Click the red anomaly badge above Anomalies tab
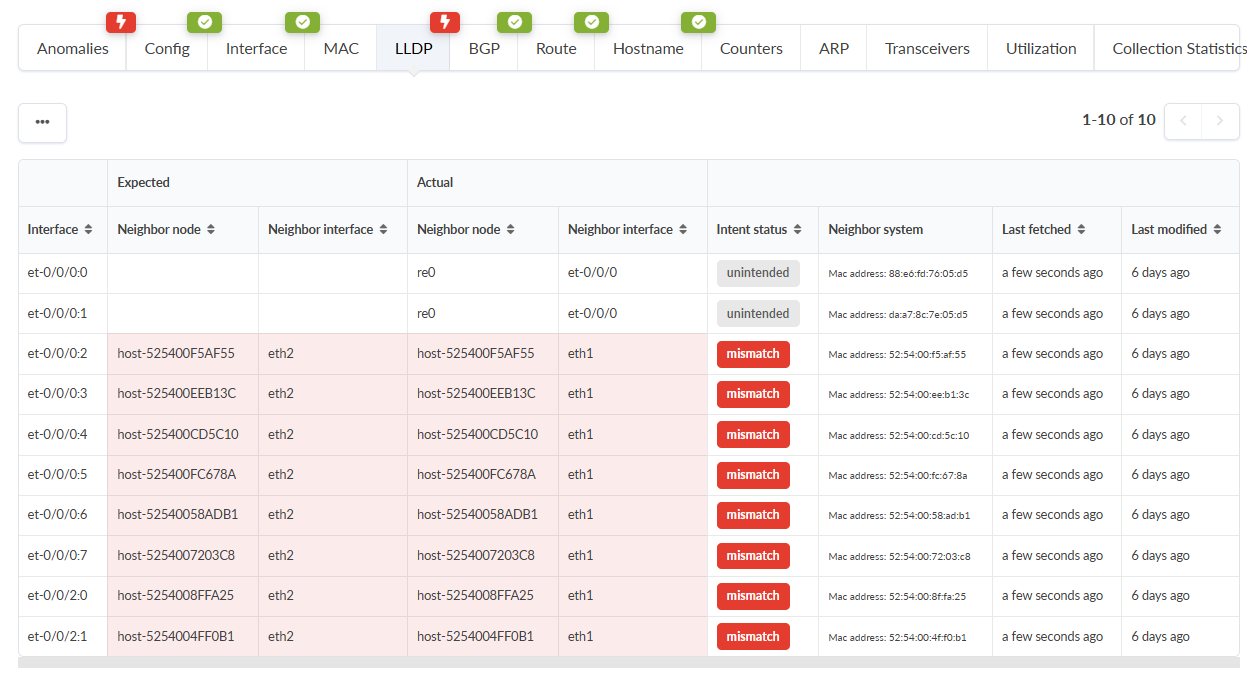 click(x=121, y=22)
